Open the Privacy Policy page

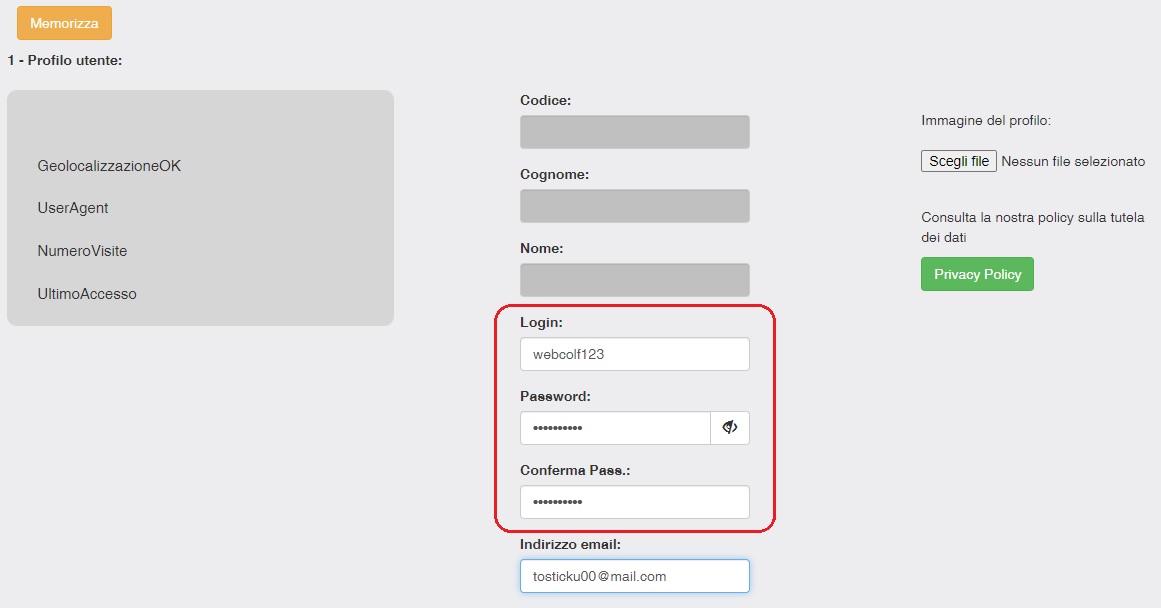(x=976, y=273)
